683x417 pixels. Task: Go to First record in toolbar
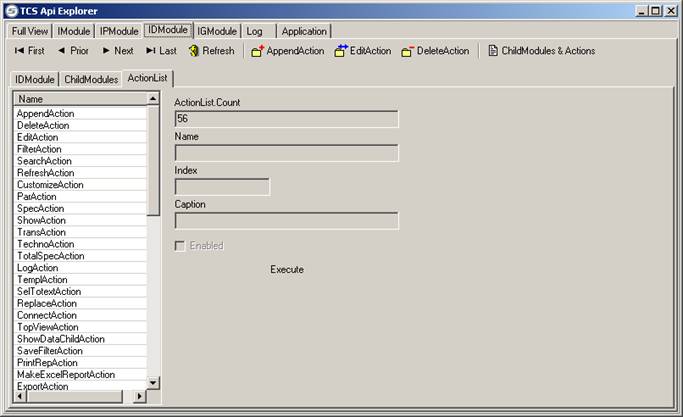29,51
